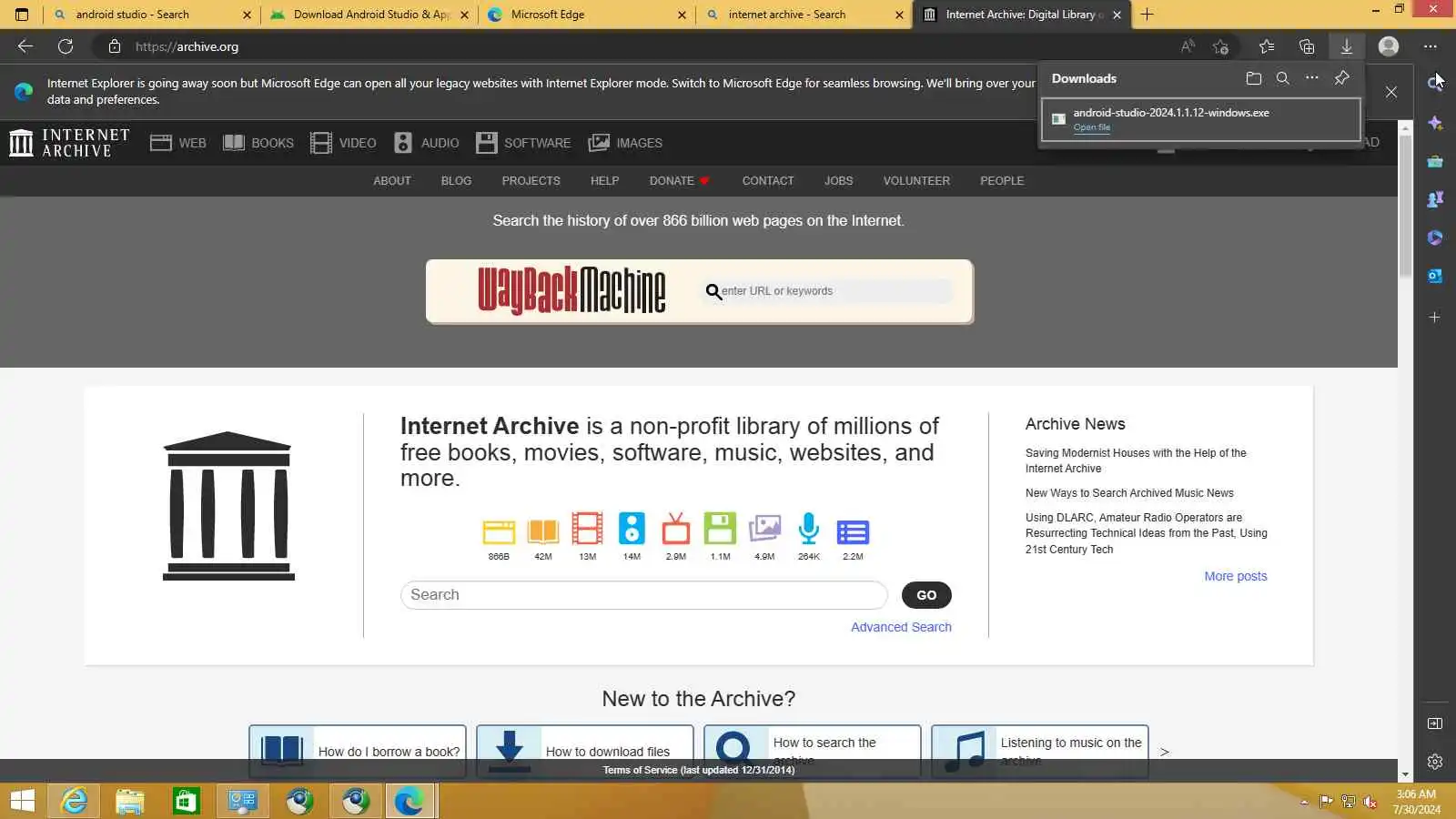The image size is (1456, 819).
Task: Open the IMAGES section
Action: click(625, 143)
